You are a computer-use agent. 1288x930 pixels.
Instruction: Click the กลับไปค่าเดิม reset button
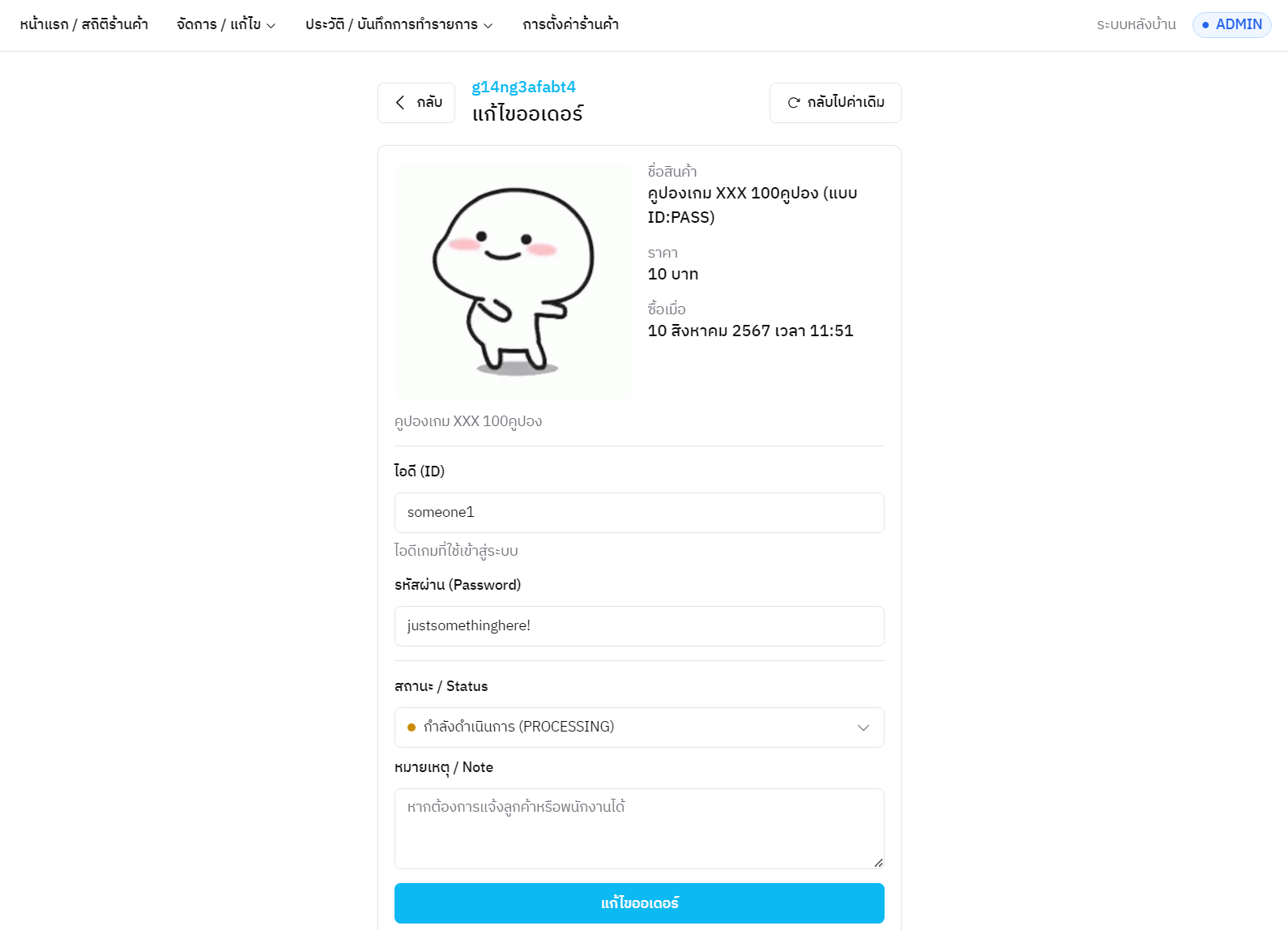(x=835, y=103)
